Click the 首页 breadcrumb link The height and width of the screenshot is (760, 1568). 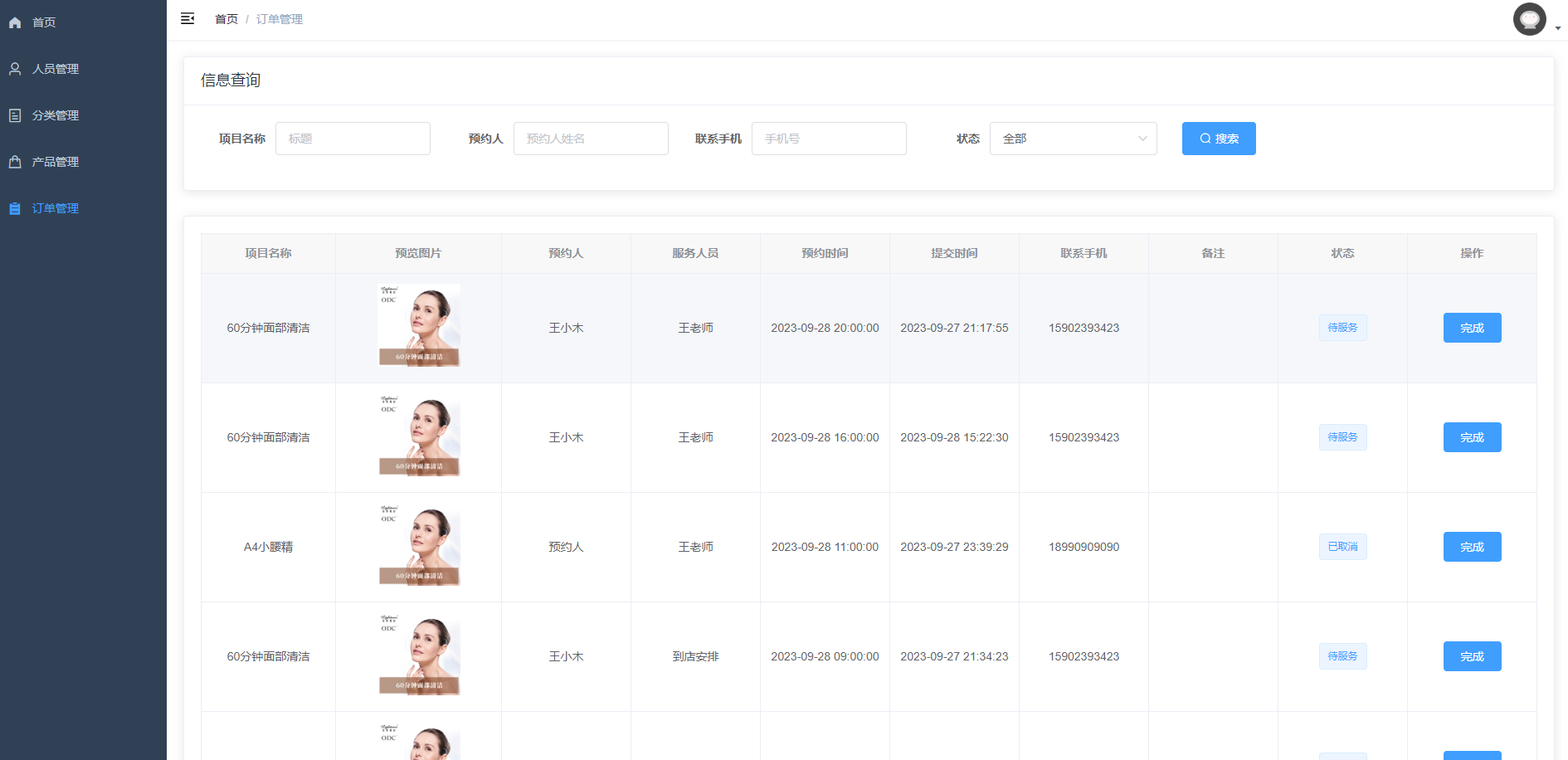click(226, 19)
